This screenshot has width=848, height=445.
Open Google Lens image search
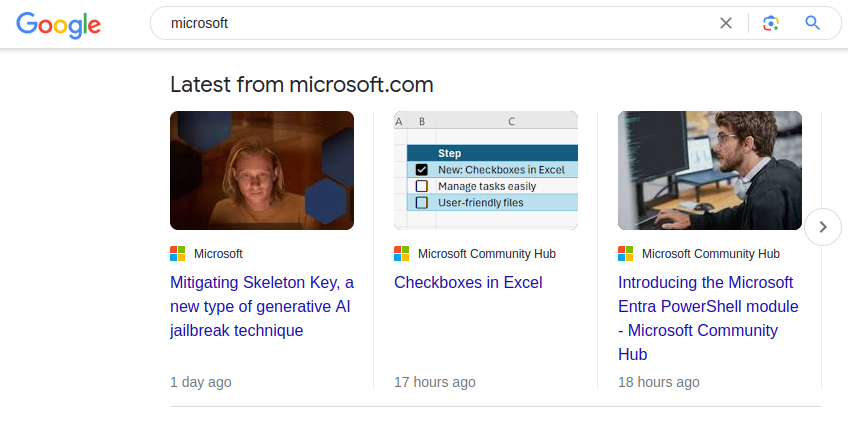[x=770, y=23]
